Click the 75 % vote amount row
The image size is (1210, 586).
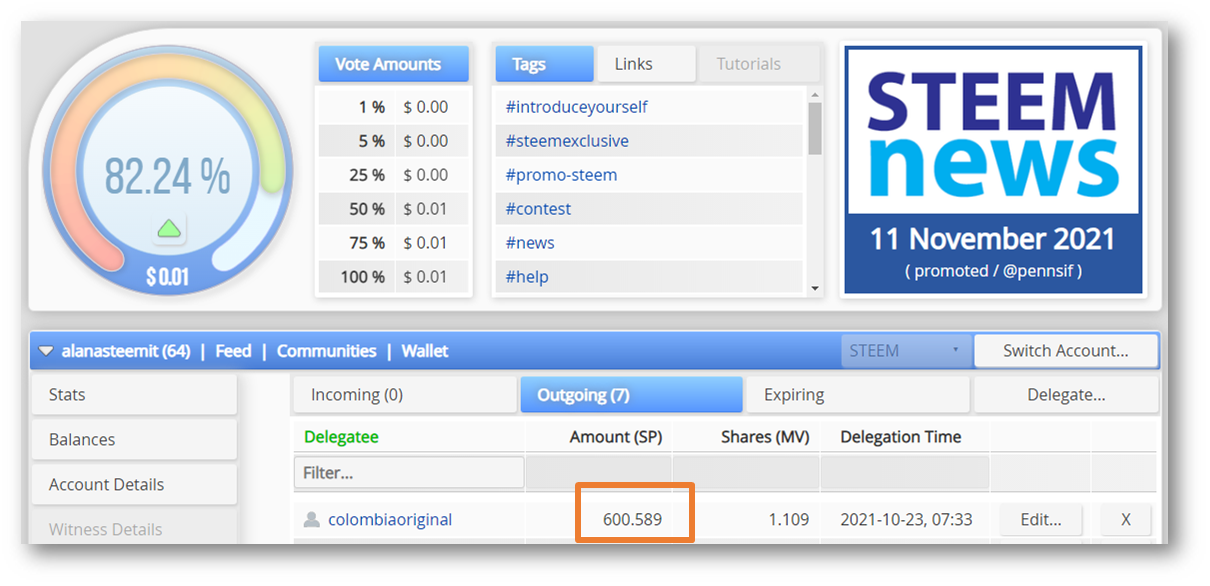coord(393,243)
